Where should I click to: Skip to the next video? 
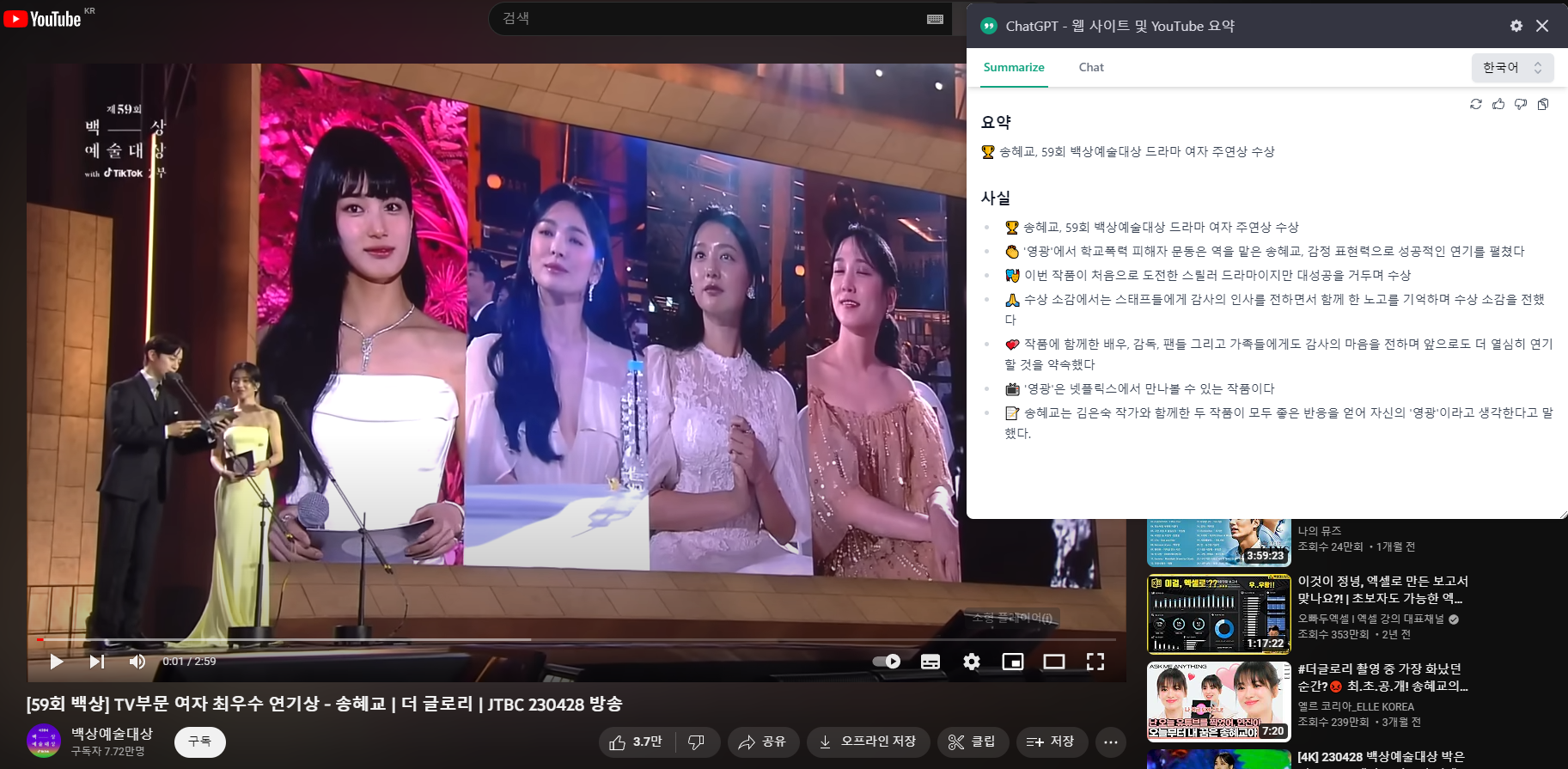[x=97, y=662]
